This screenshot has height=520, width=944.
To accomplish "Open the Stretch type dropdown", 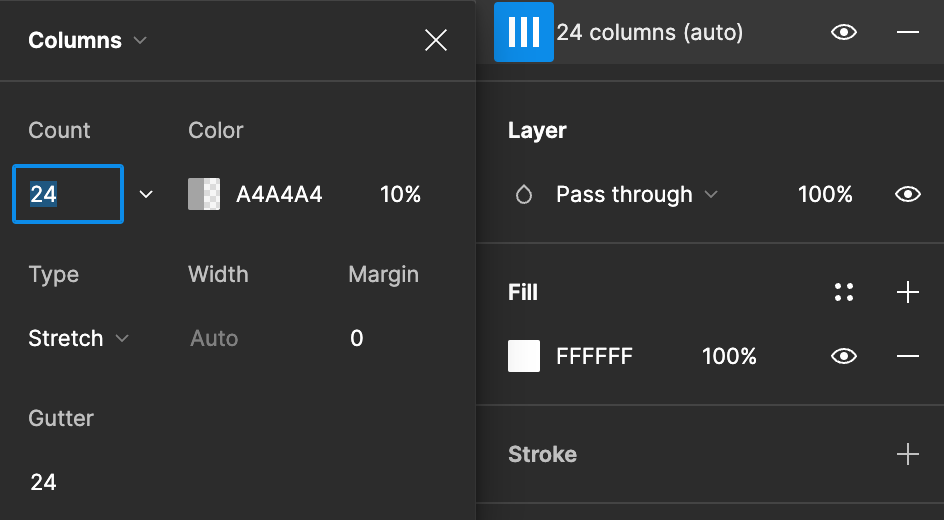I will click(x=79, y=339).
